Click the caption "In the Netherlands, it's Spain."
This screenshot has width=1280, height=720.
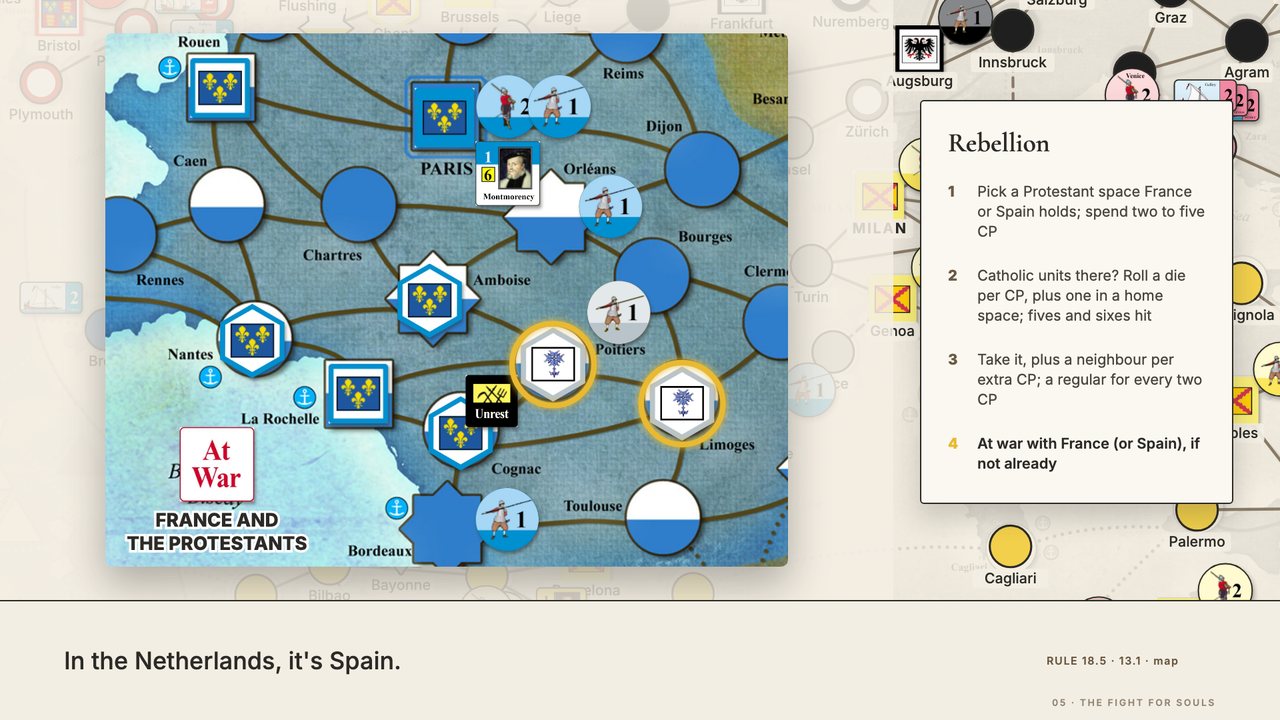pyautogui.click(x=232, y=661)
